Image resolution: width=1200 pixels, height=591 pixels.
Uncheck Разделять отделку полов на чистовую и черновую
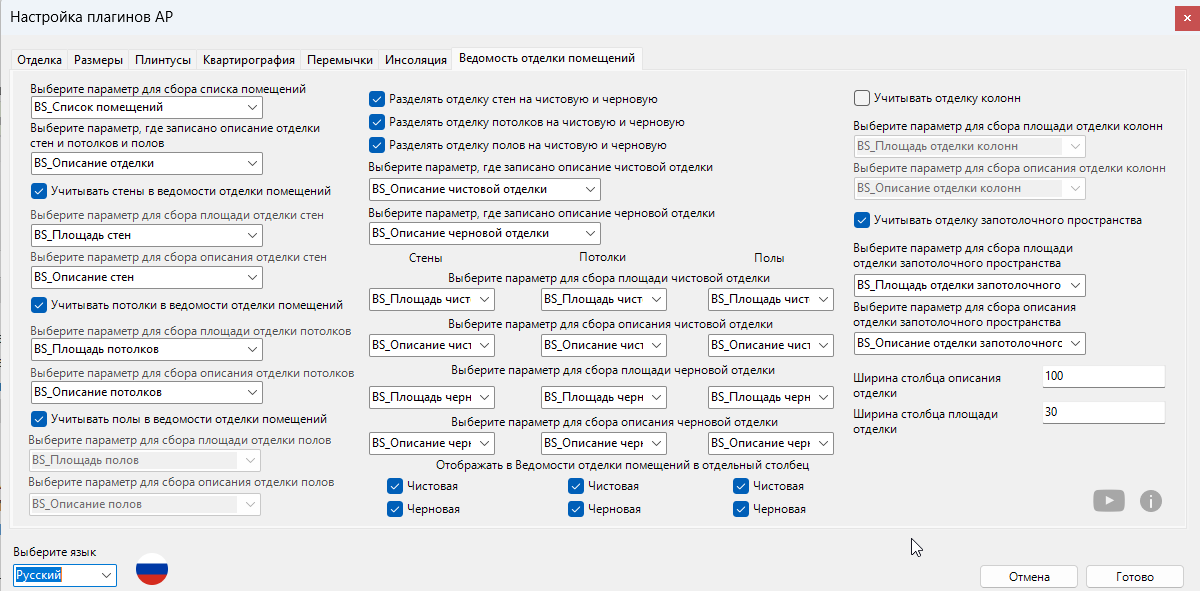pos(377,145)
